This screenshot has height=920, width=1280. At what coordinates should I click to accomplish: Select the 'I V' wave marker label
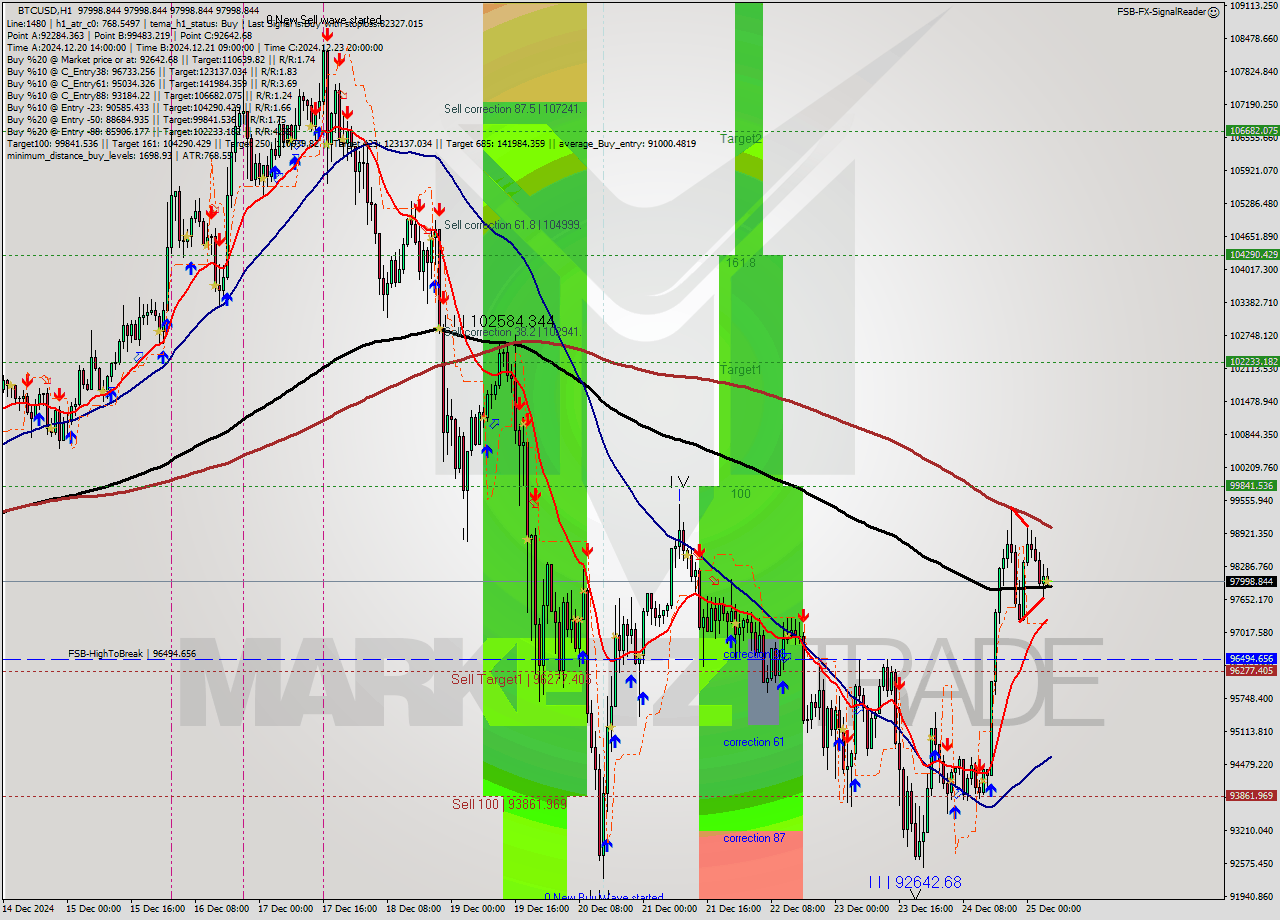[680, 482]
